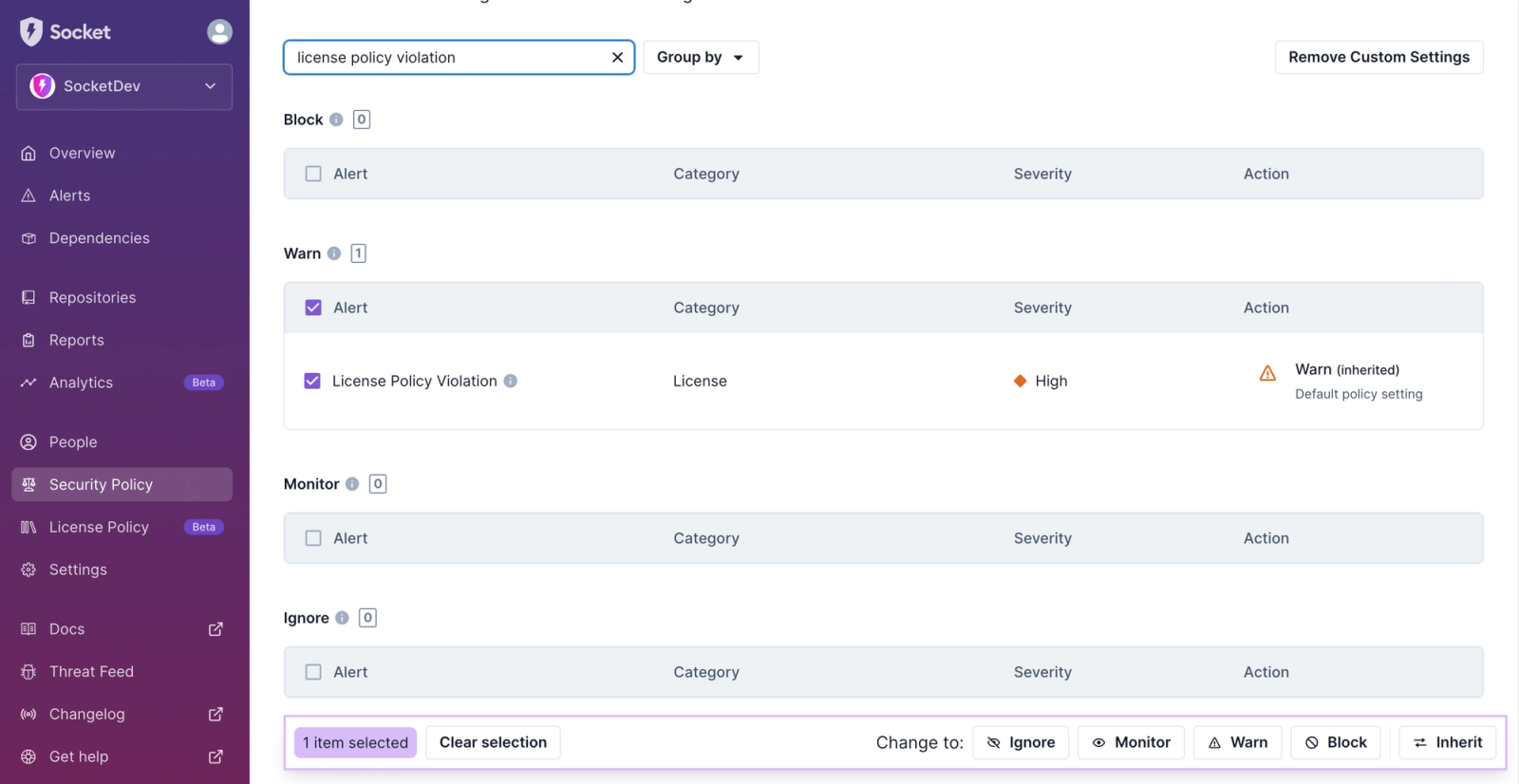
Task: Toggle the Warn table select-all checkbox
Action: pyautogui.click(x=313, y=308)
